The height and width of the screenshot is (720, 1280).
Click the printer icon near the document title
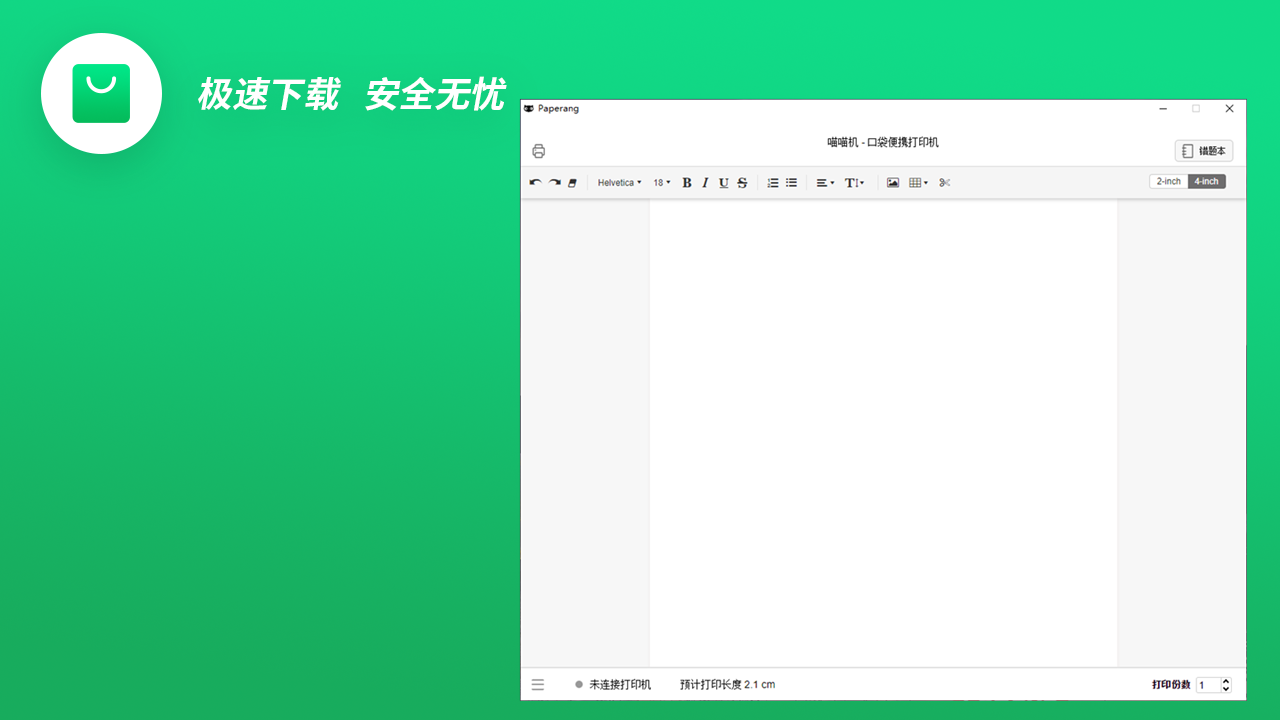click(x=539, y=150)
